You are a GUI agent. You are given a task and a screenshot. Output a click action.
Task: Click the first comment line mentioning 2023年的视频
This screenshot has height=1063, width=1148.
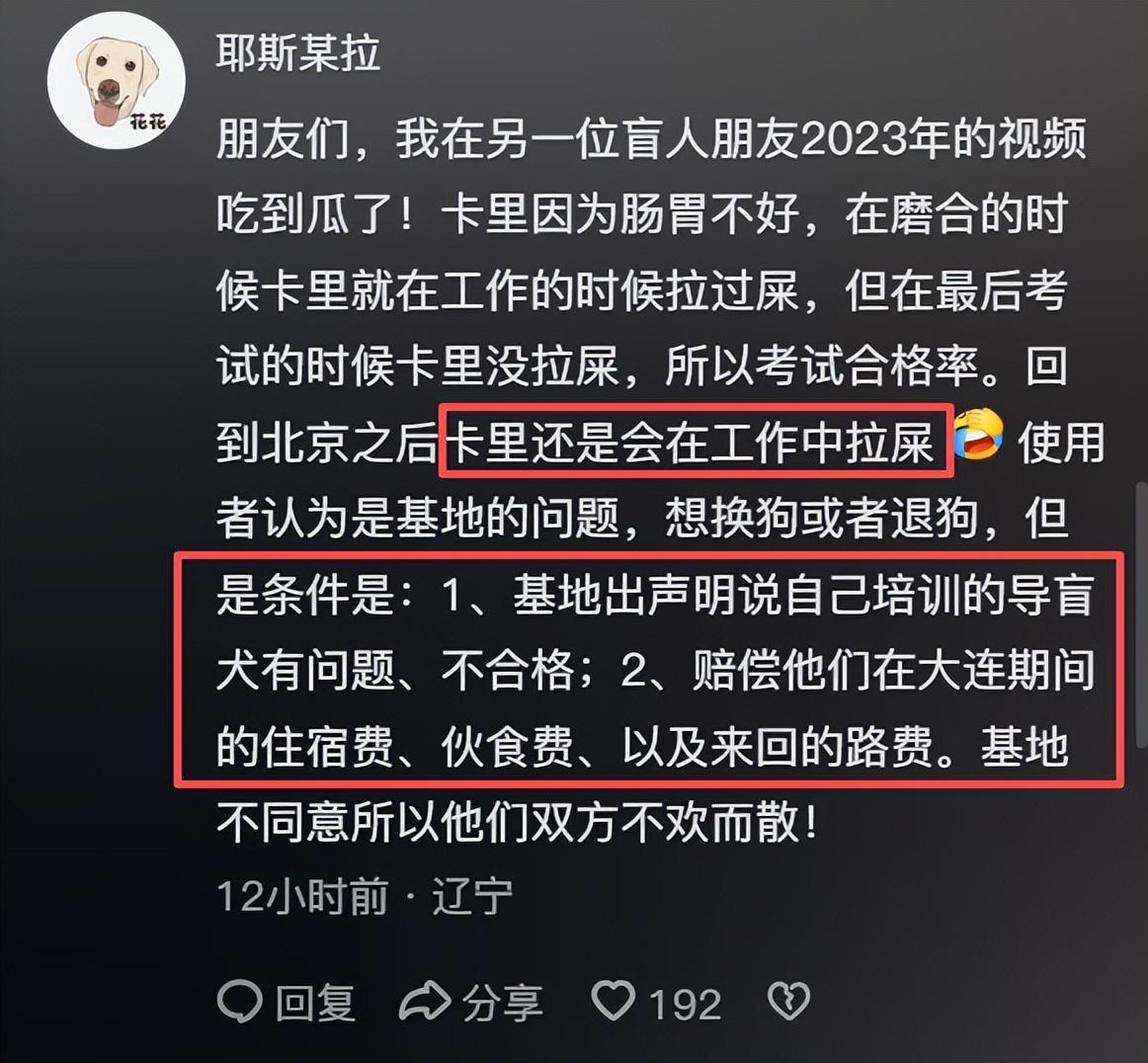tap(651, 138)
